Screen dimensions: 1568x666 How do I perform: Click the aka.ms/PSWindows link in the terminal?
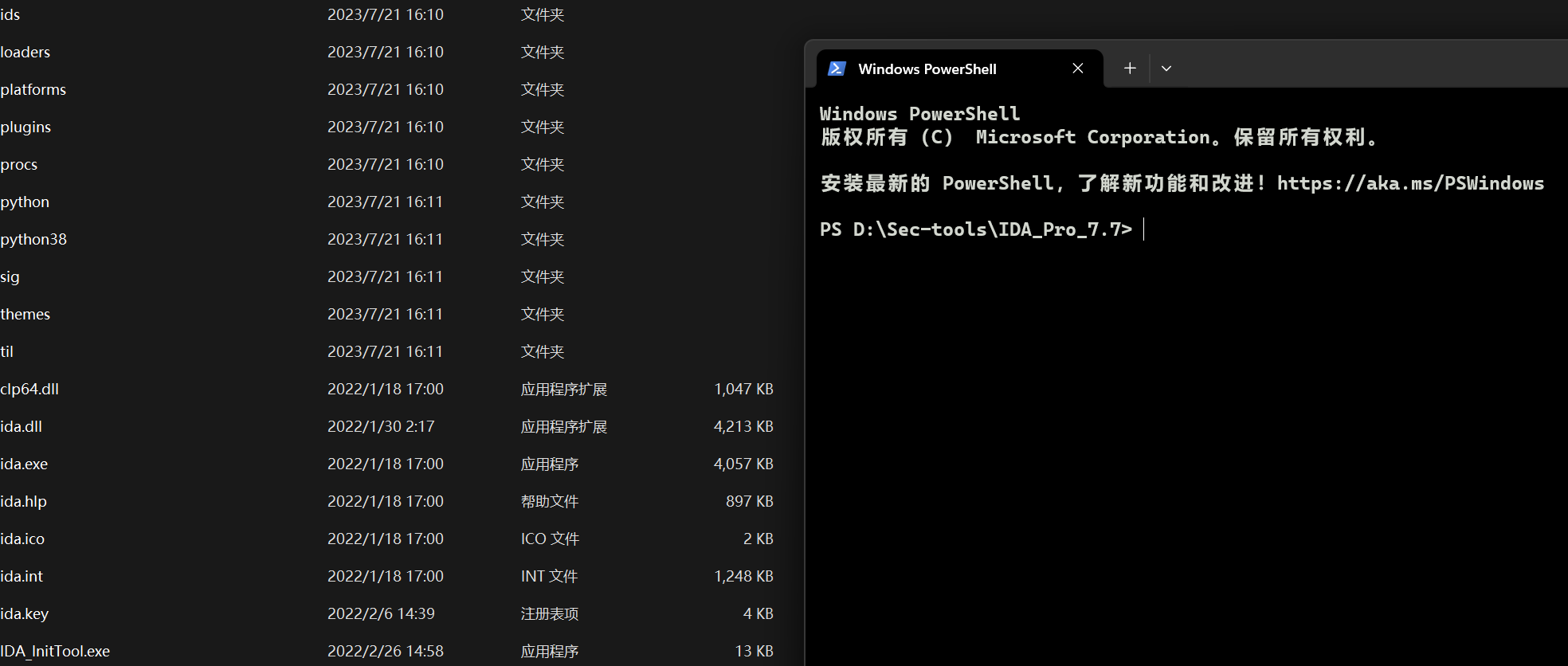point(1410,183)
